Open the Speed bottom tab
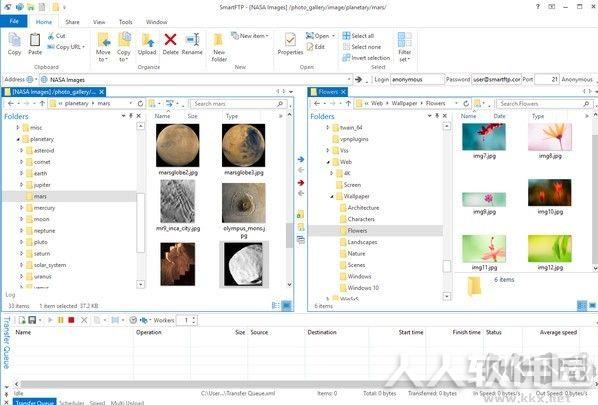The image size is (598, 405). tap(97, 402)
